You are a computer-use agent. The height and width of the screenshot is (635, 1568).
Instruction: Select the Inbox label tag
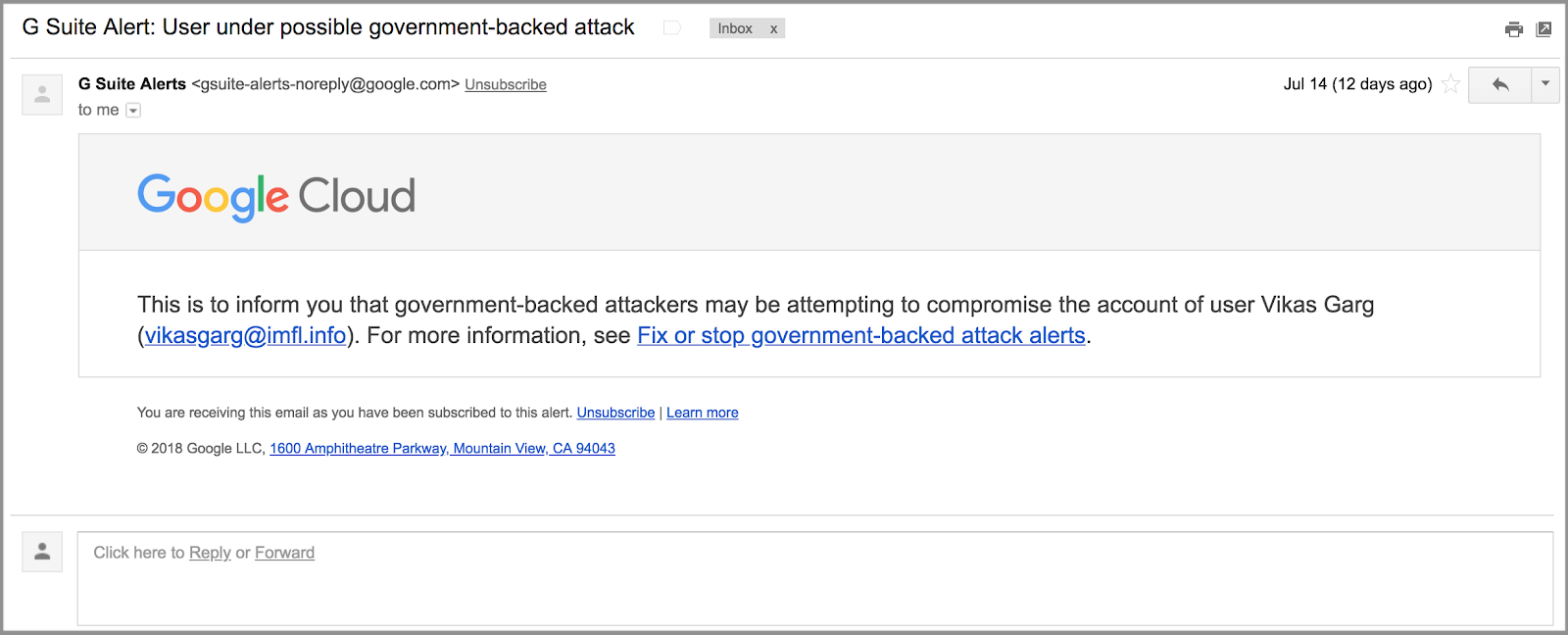coord(735,28)
